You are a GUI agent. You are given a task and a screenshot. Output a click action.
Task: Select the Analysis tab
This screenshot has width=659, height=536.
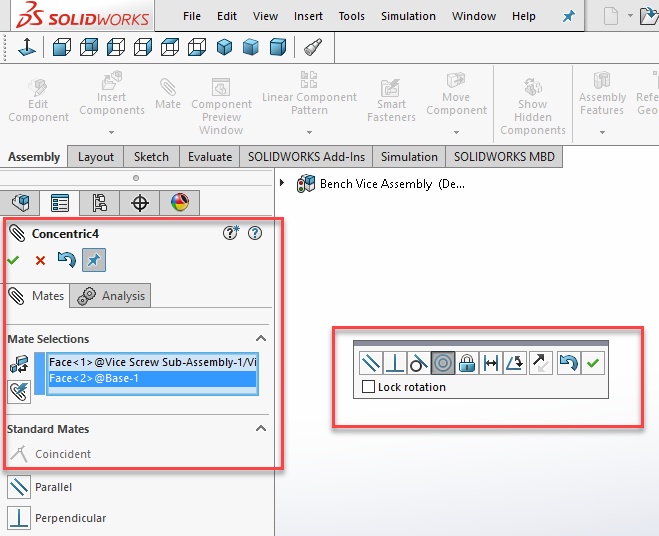(x=110, y=296)
